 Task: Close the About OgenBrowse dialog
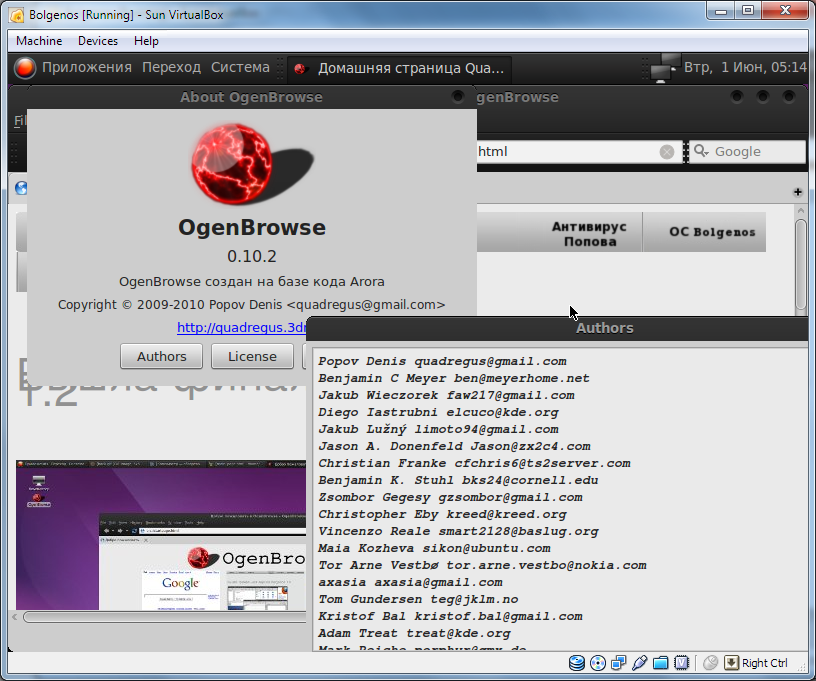coord(458,97)
